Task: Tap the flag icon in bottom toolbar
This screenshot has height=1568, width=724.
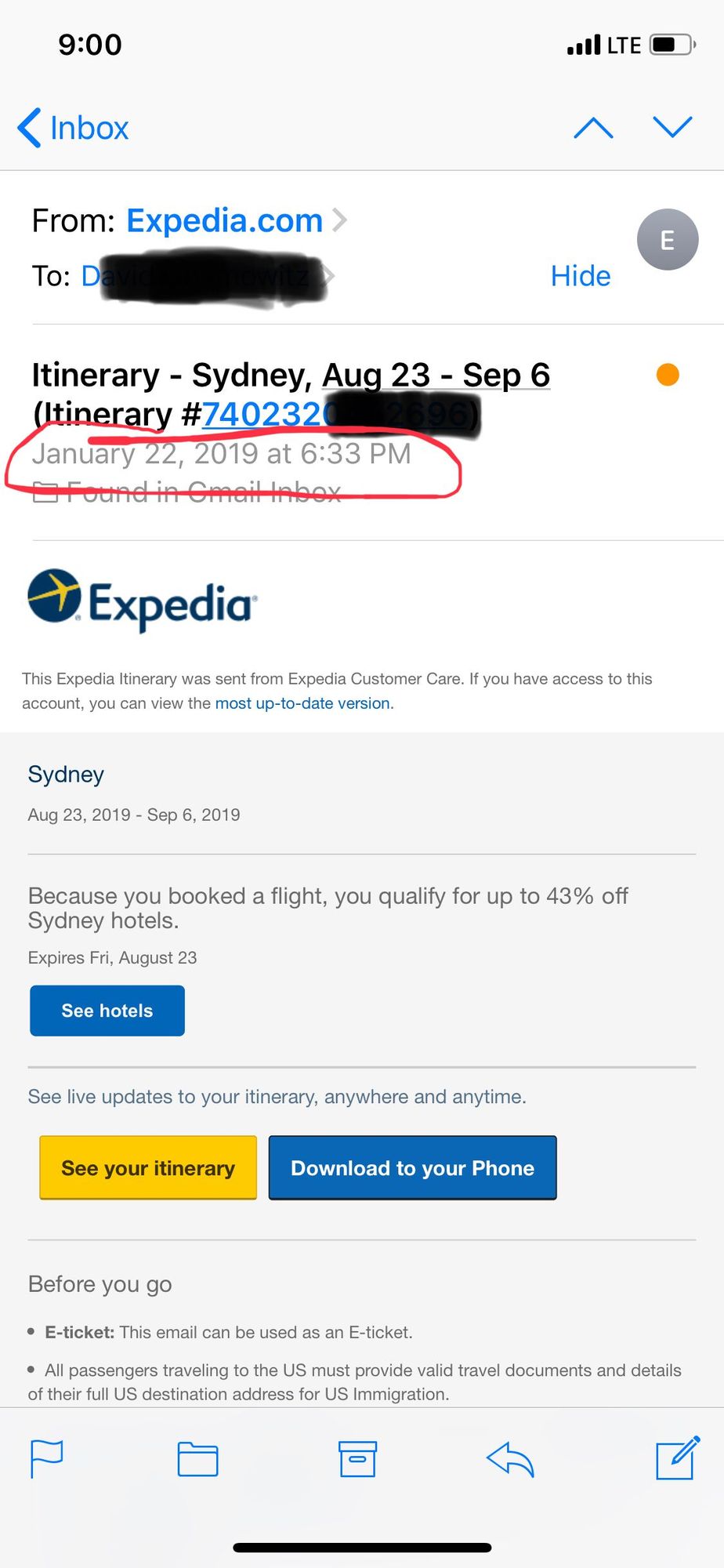Action: 46,1459
